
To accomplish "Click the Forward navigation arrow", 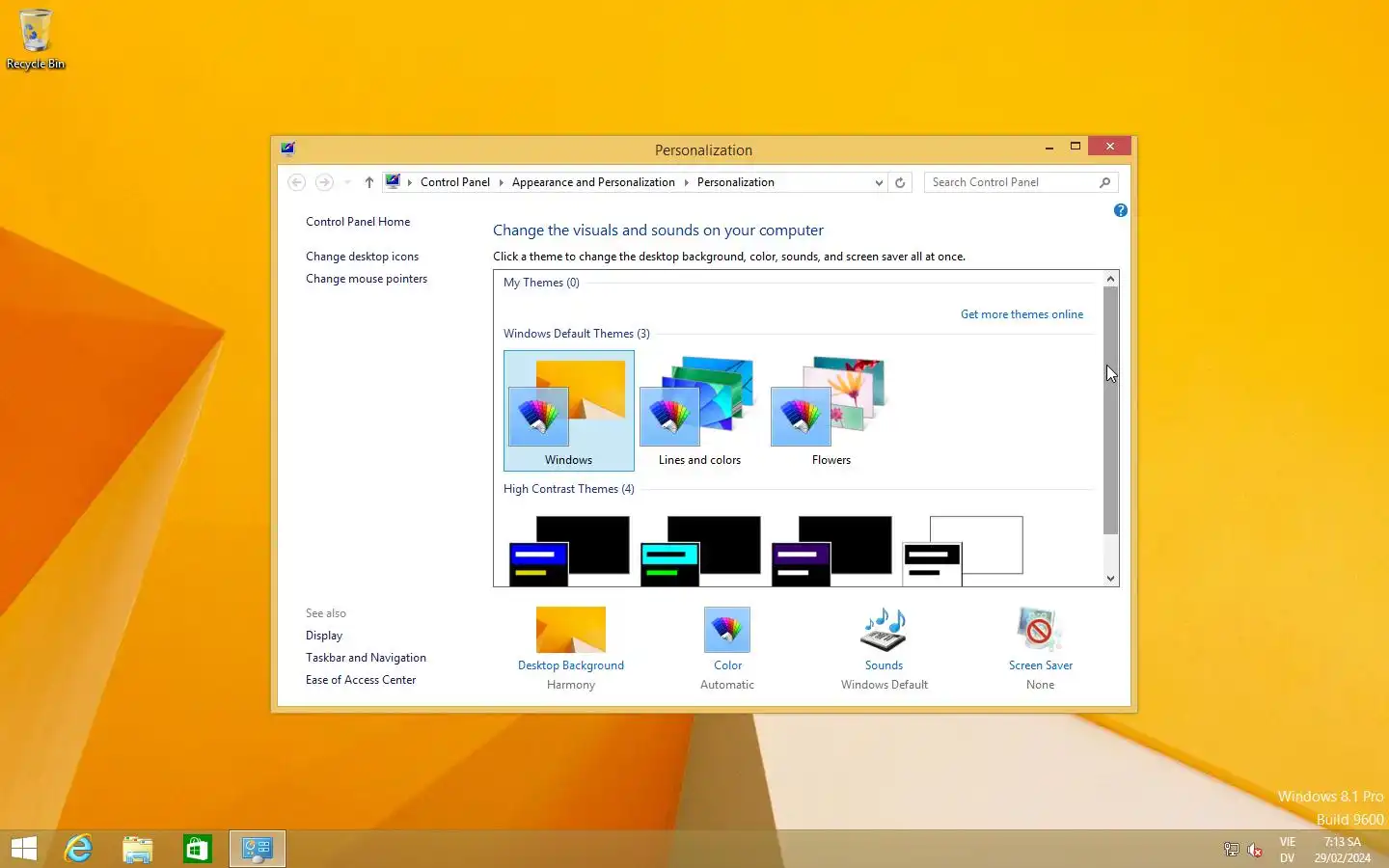I will tap(324, 182).
